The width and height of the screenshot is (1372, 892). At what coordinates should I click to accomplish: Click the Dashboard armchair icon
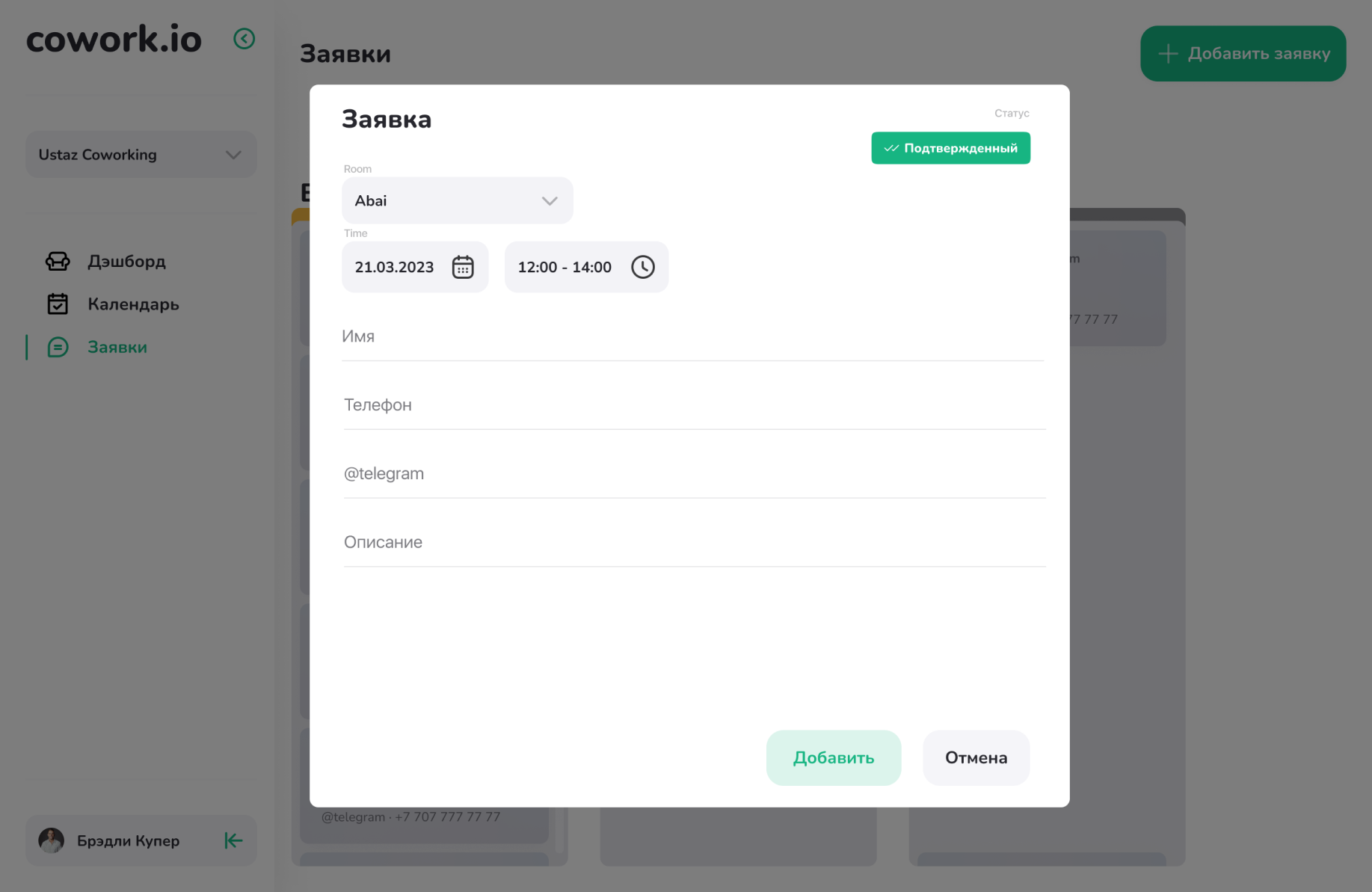point(58,261)
